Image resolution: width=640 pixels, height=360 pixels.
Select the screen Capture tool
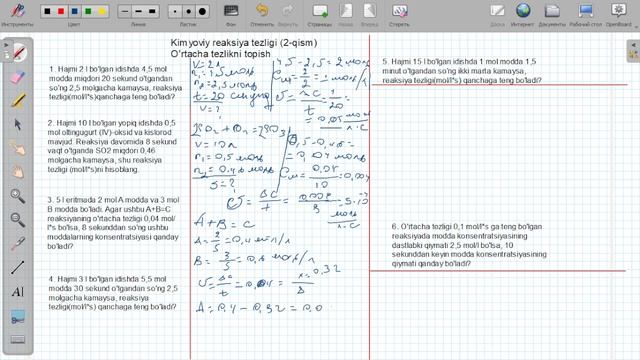(x=18, y=317)
